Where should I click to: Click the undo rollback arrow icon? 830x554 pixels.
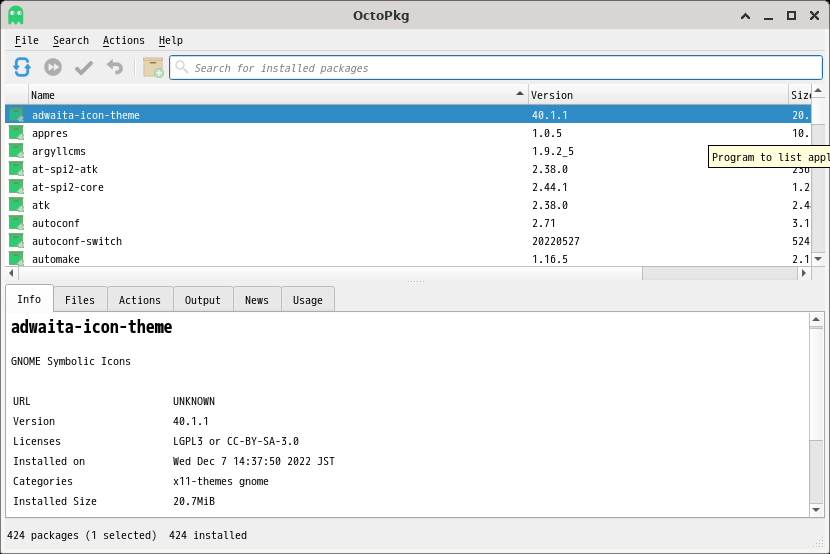tap(115, 67)
